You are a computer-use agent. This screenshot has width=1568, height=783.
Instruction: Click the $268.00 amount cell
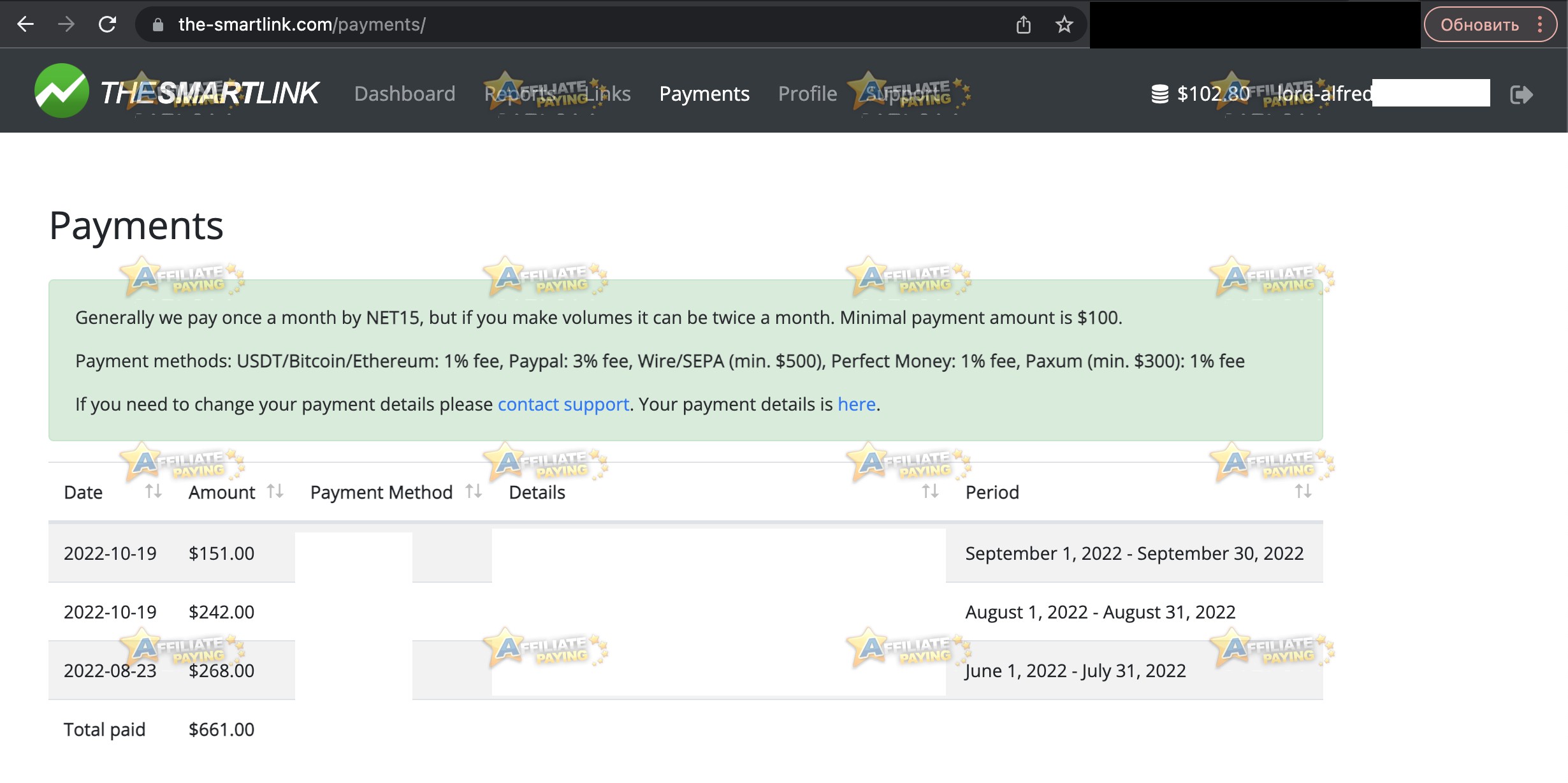pos(221,671)
